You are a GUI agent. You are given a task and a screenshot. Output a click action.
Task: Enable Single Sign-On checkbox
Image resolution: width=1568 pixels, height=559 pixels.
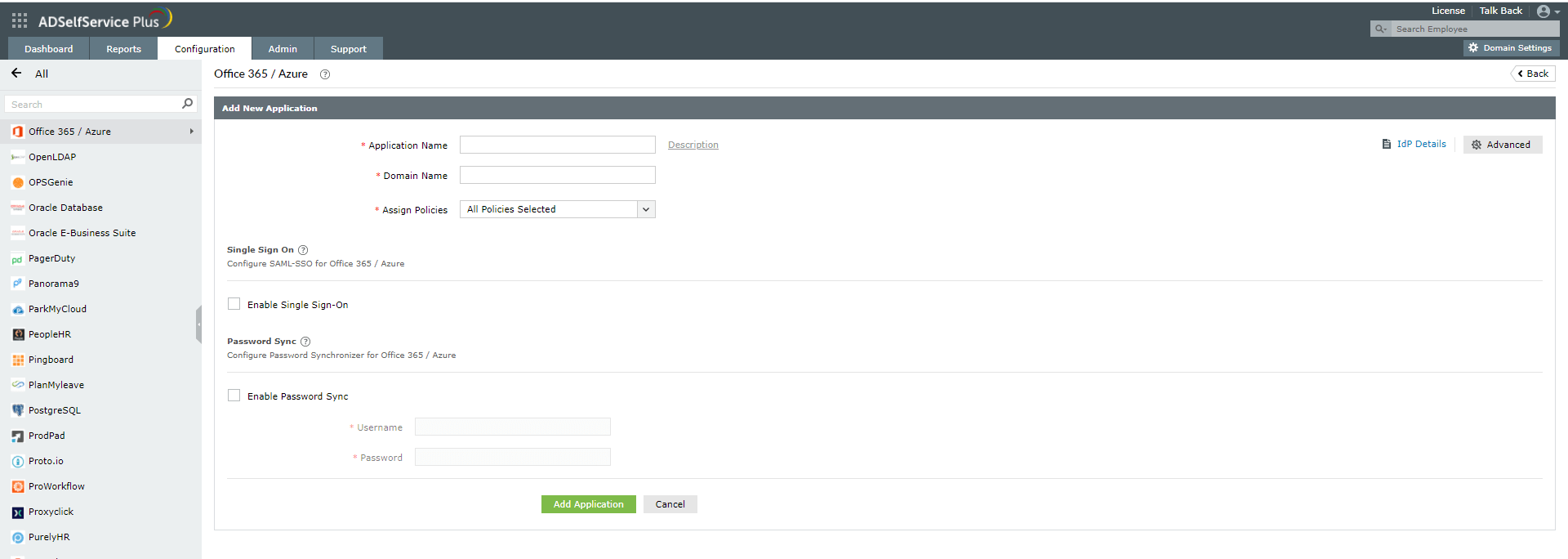coord(234,304)
